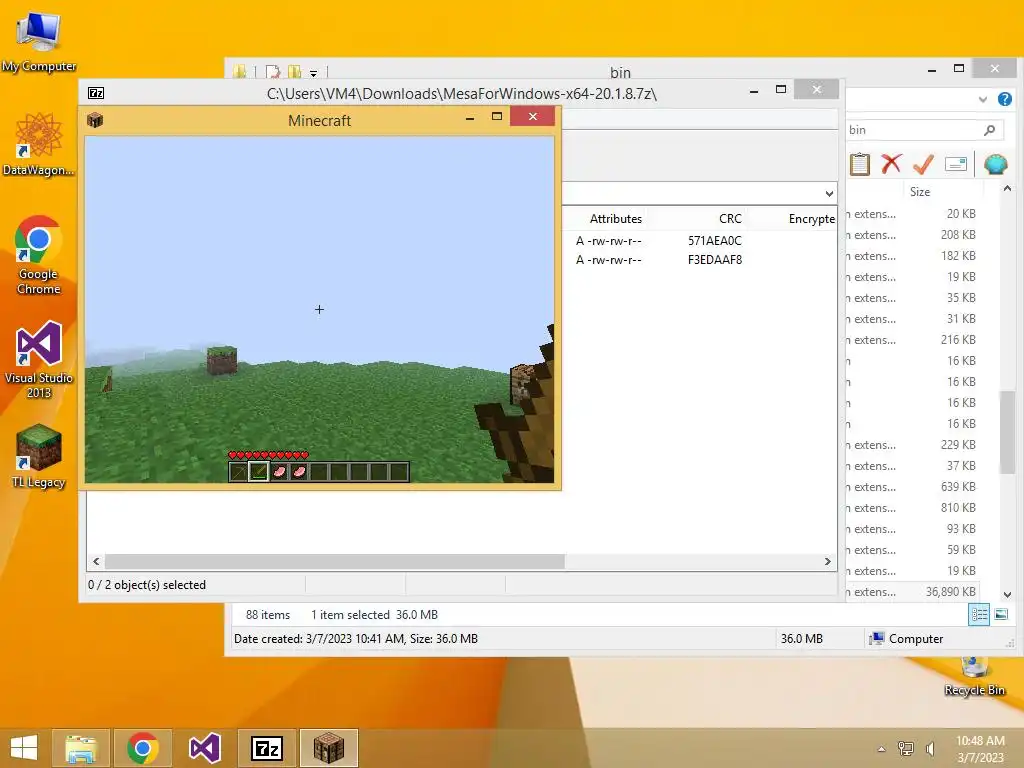The width and height of the screenshot is (1024, 768).
Task: Click the file row sized 216 KB
Action: [911, 340]
